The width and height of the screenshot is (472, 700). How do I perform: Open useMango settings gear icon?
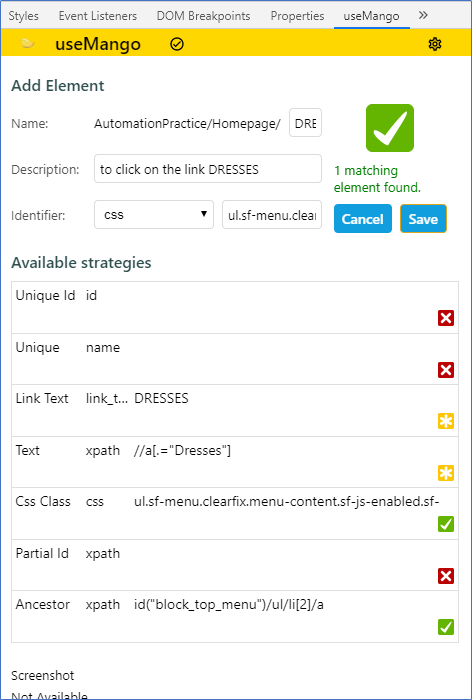(x=434, y=44)
